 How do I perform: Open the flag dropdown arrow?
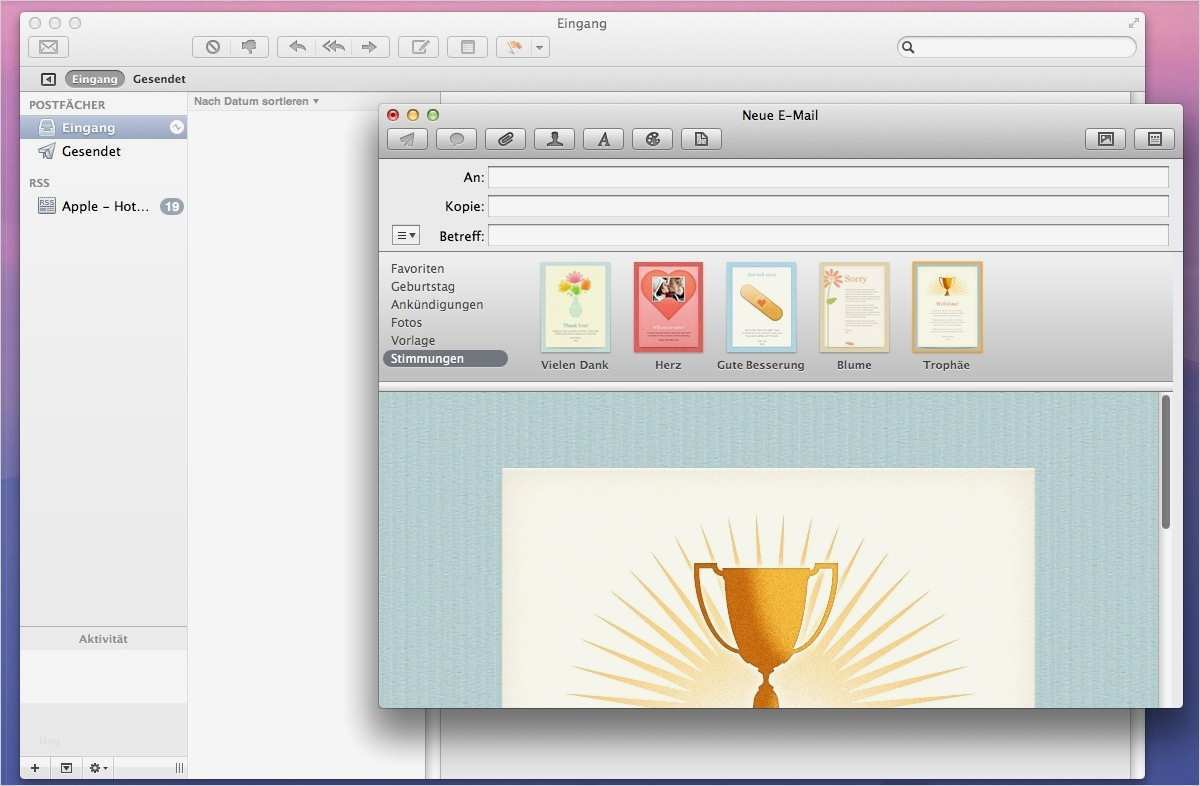tap(538, 46)
